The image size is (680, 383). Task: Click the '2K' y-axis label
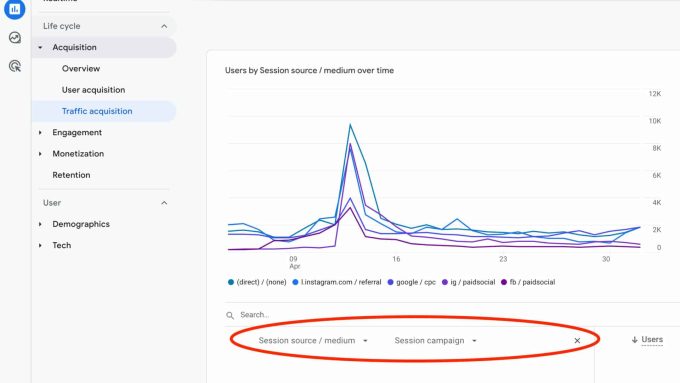(x=657, y=229)
